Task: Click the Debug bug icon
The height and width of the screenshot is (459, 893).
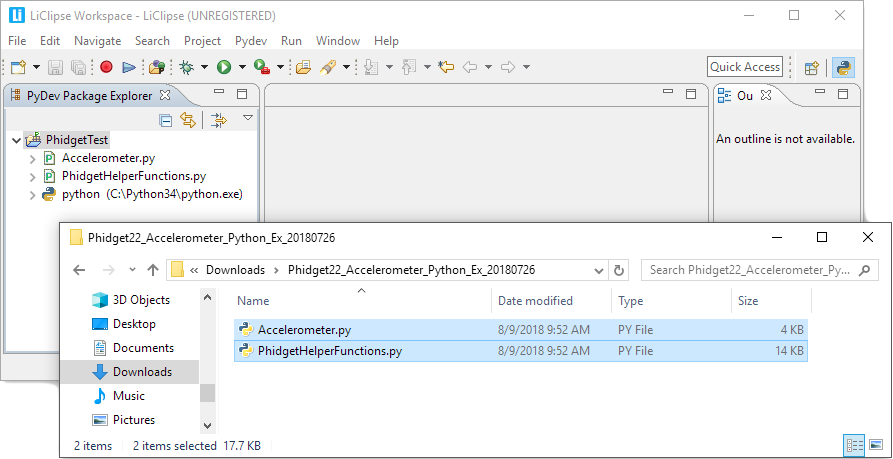Action: 186,67
